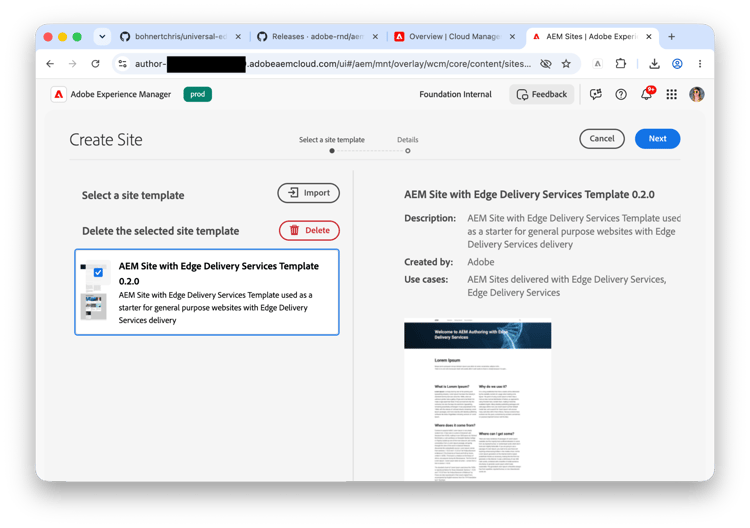Click the Create Site heading
750x528 pixels.
[x=106, y=140]
